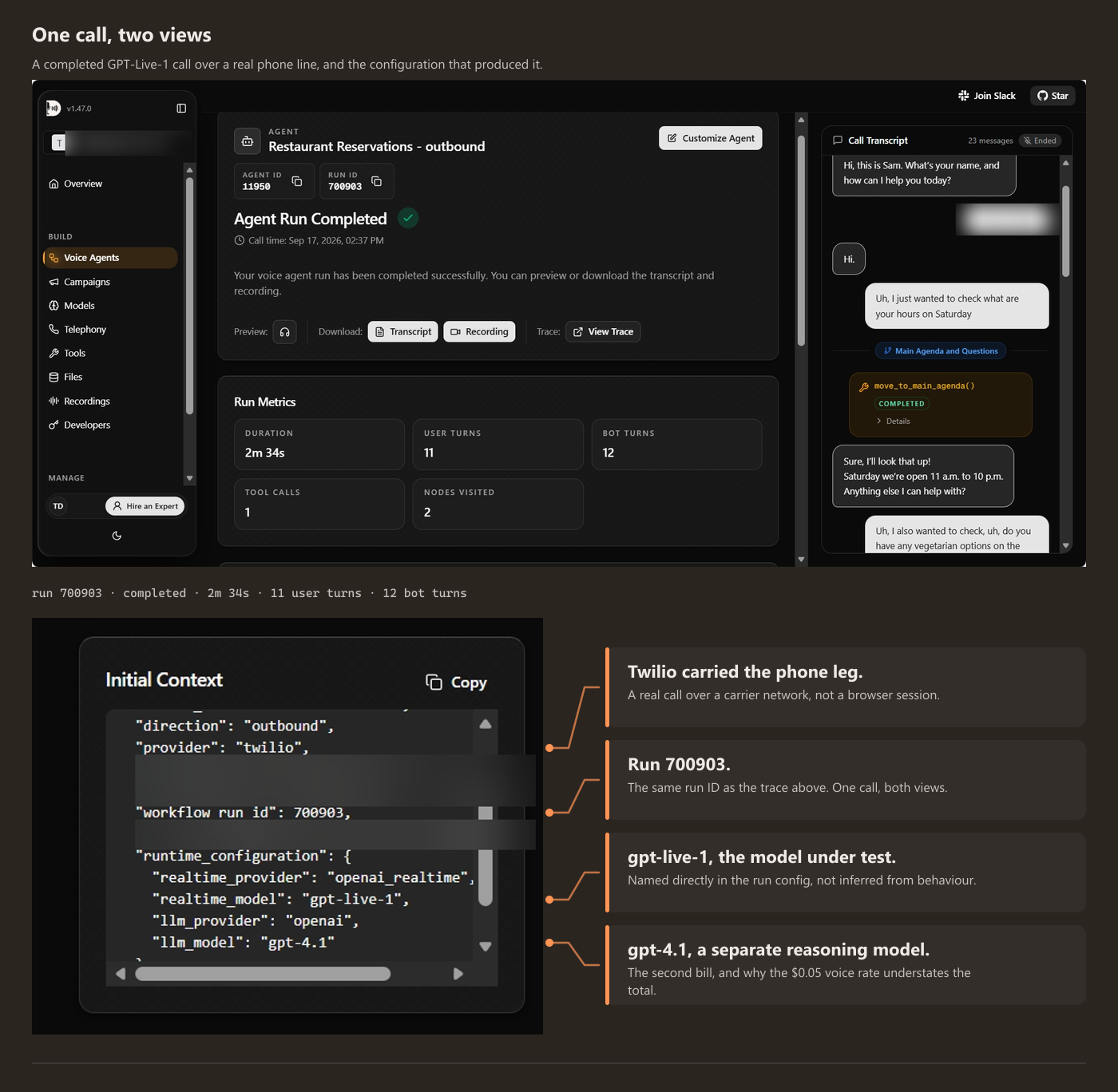Copy the Agent ID 11950
This screenshot has width=1118, height=1092.
pyautogui.click(x=297, y=181)
